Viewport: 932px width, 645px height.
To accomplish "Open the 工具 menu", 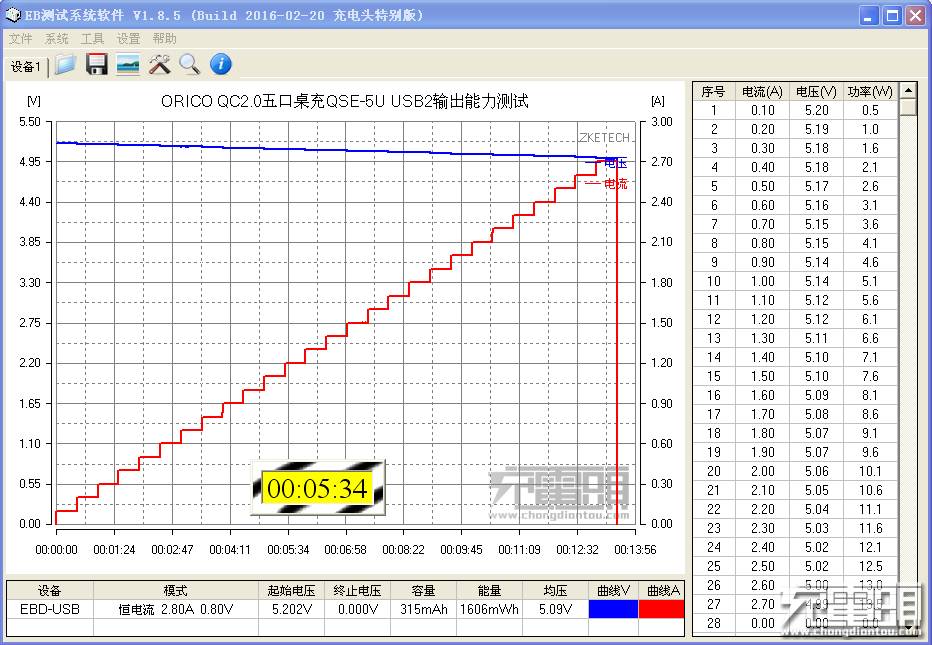I will [x=92, y=39].
